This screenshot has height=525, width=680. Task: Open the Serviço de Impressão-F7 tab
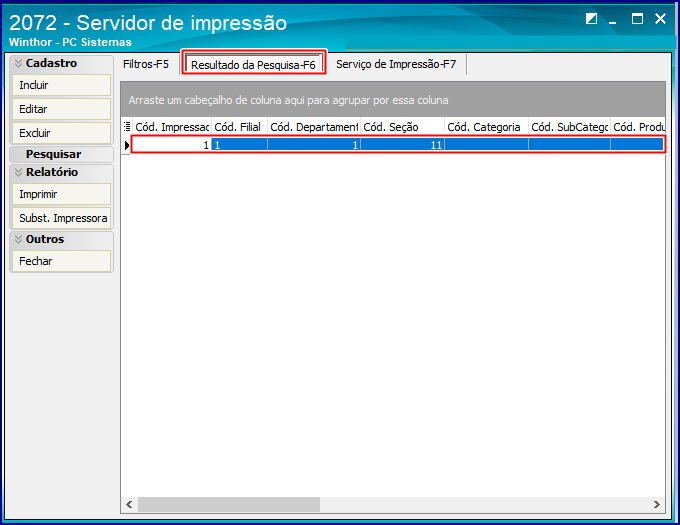click(x=396, y=64)
